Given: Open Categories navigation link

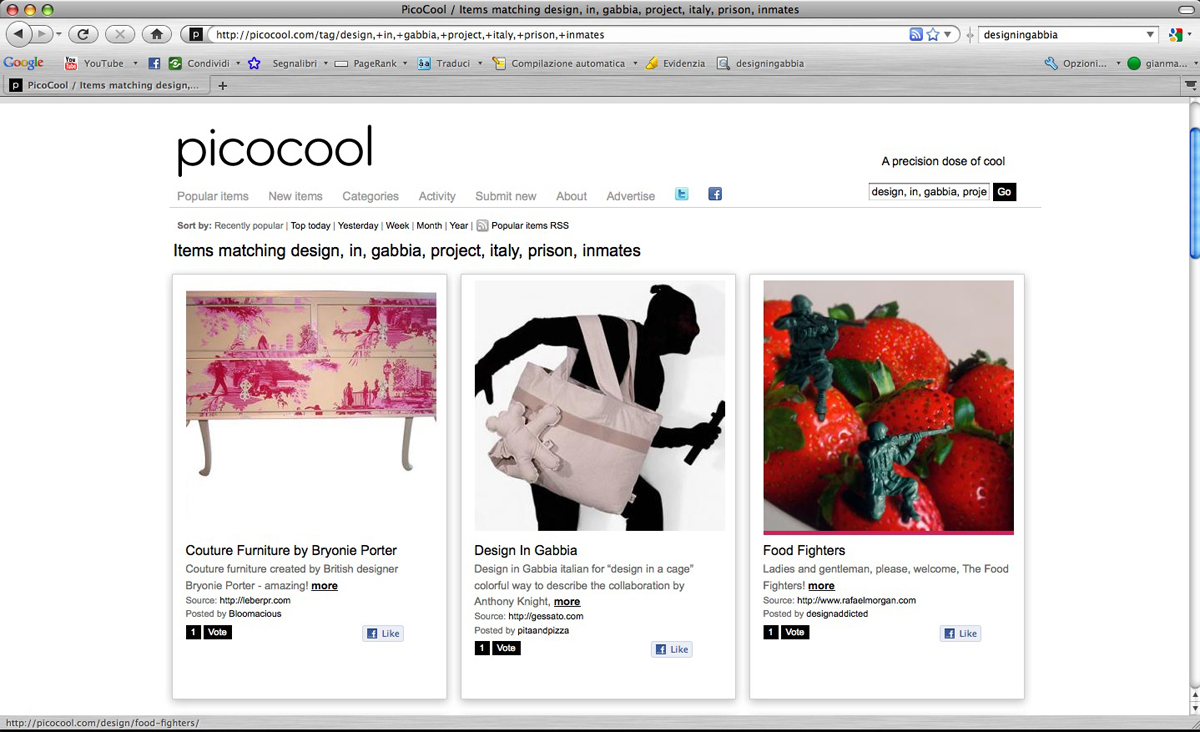Looking at the screenshot, I should tap(370, 196).
